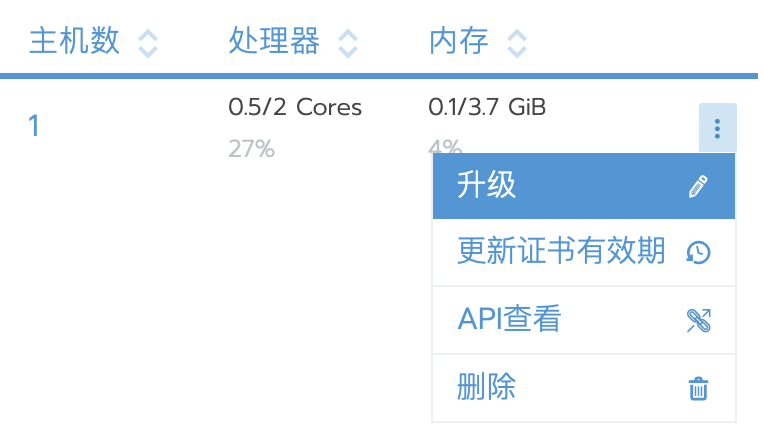Sort by 处理器 using its sort arrows

348,43
